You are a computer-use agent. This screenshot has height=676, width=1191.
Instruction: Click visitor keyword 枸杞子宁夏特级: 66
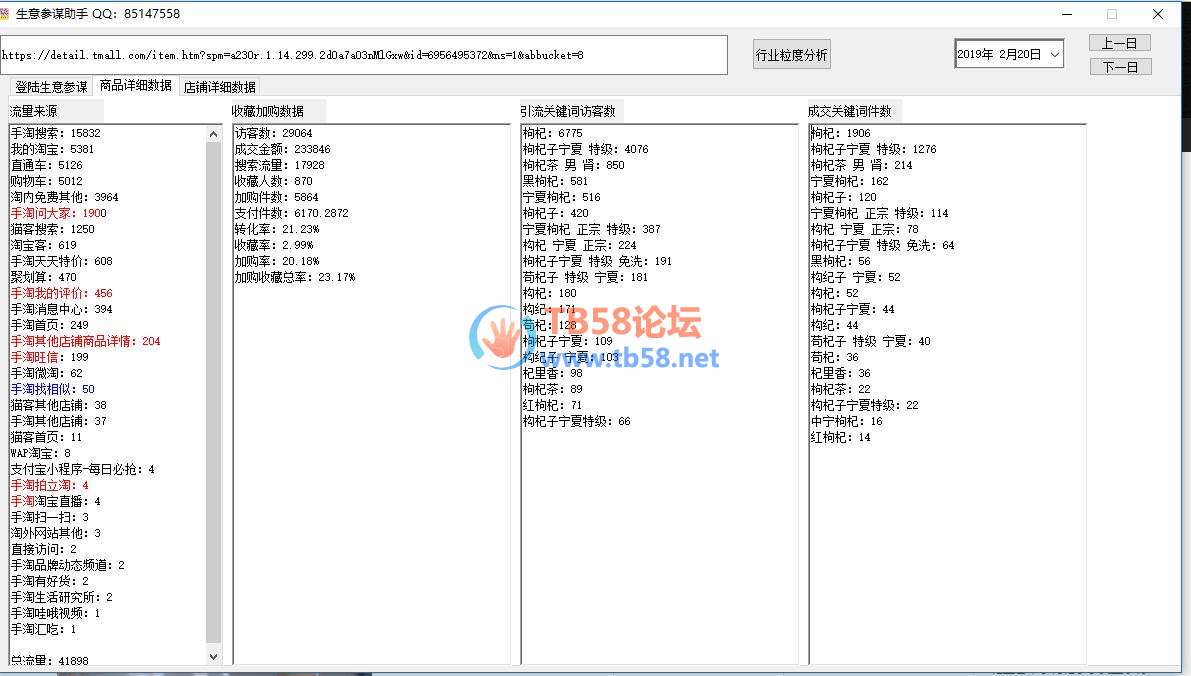point(577,421)
